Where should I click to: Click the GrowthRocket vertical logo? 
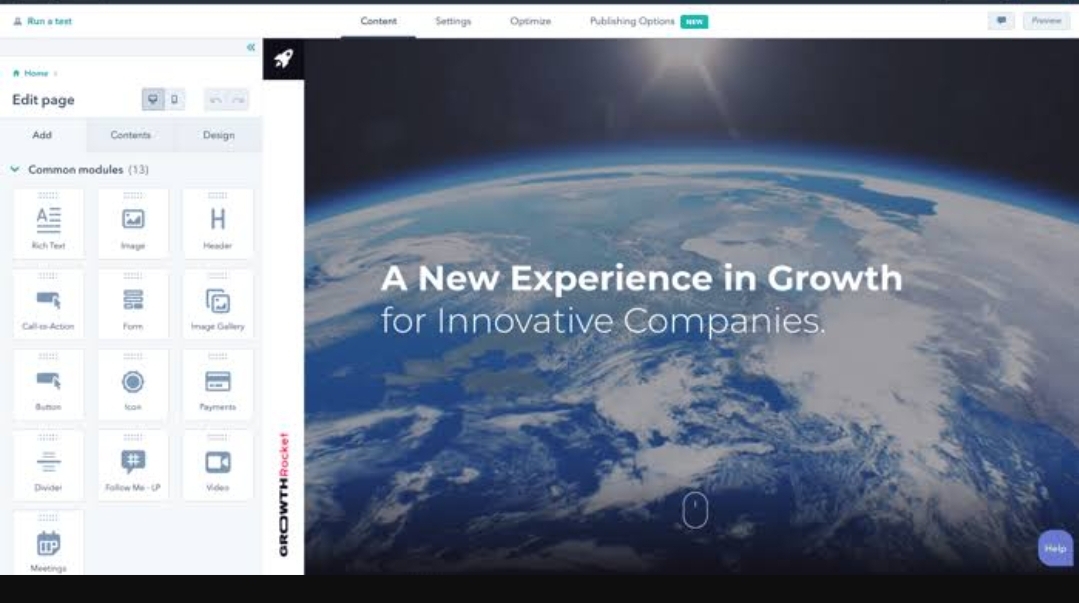284,494
